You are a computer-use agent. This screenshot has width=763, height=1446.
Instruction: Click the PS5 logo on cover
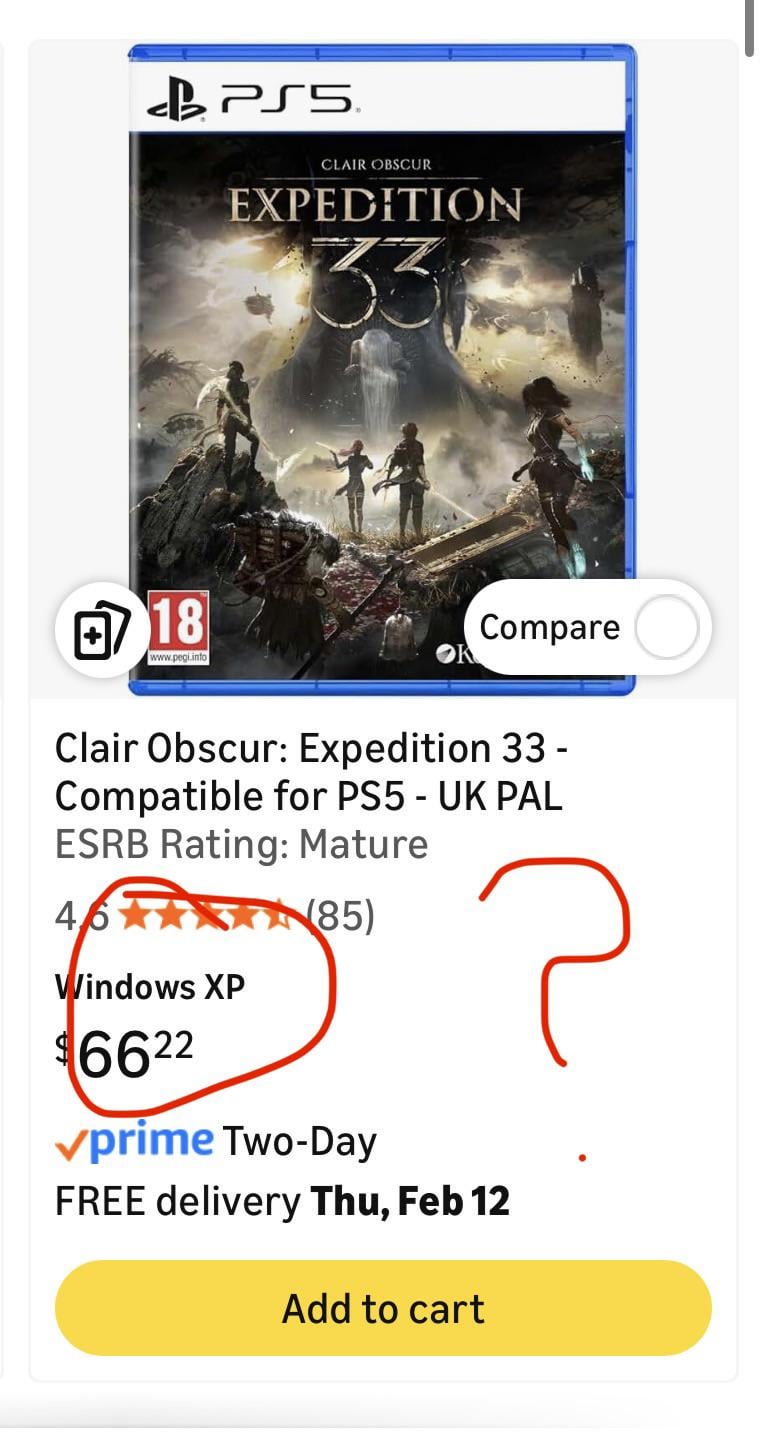pos(249,98)
